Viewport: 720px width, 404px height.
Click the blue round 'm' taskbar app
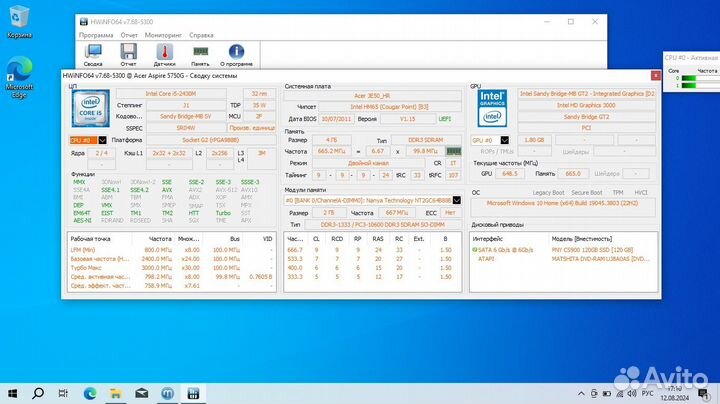(167, 393)
